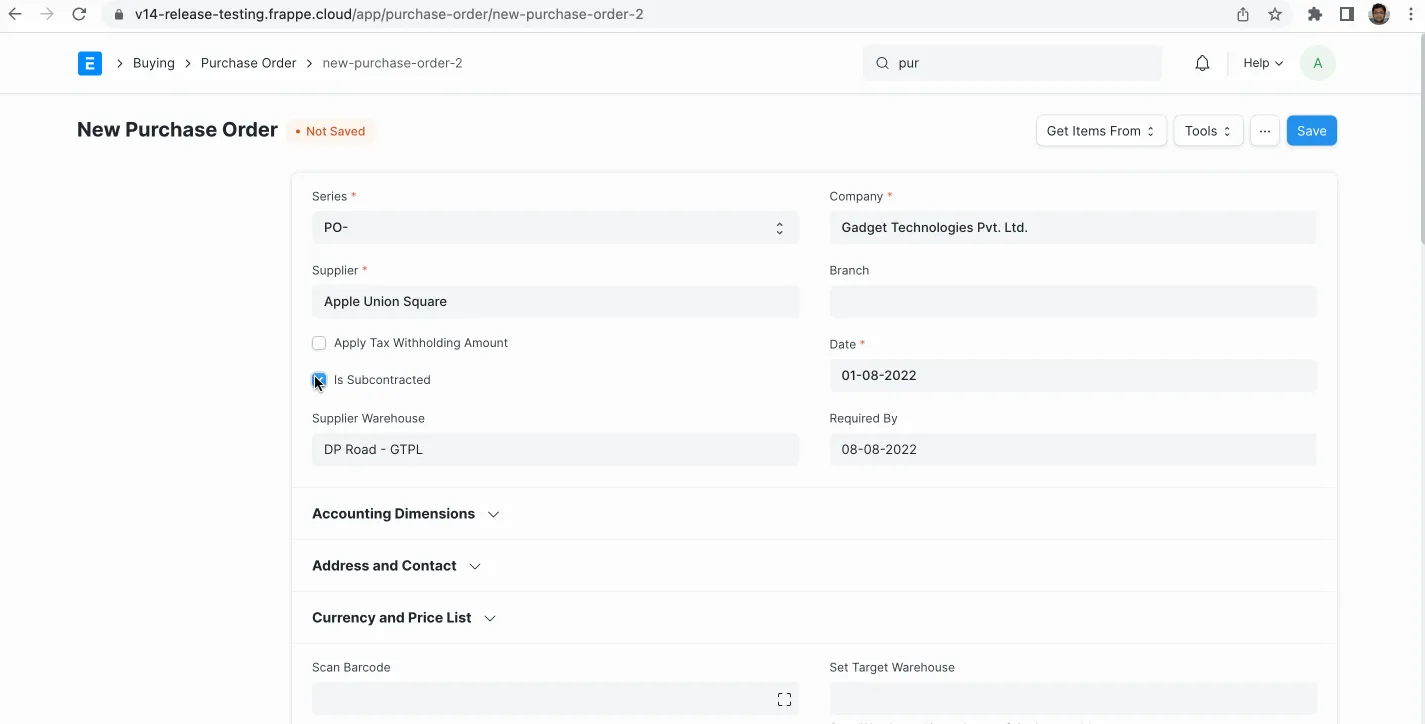Open the notifications bell
Screen dimensions: 1425x724
pyautogui.click(x=1202, y=63)
